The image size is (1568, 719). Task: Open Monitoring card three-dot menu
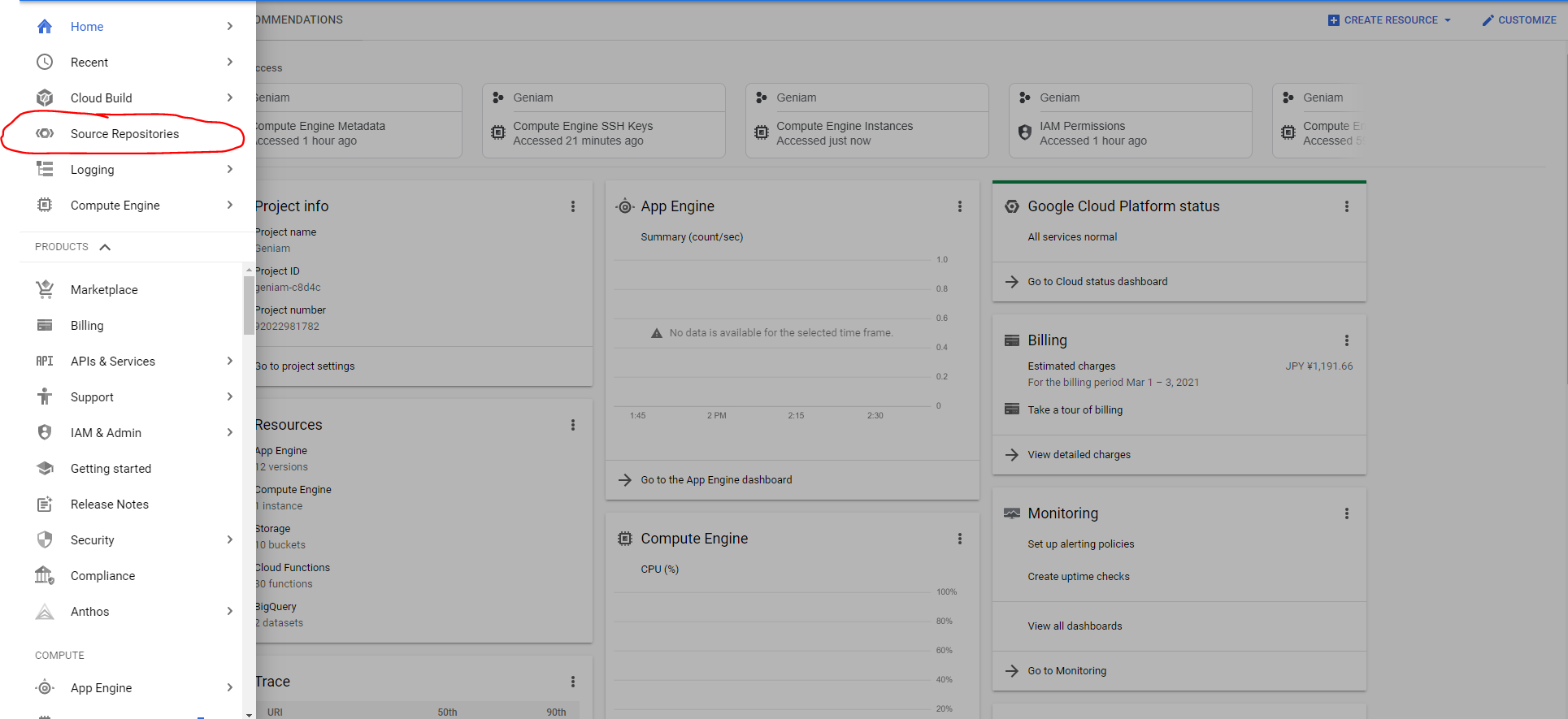[1347, 513]
